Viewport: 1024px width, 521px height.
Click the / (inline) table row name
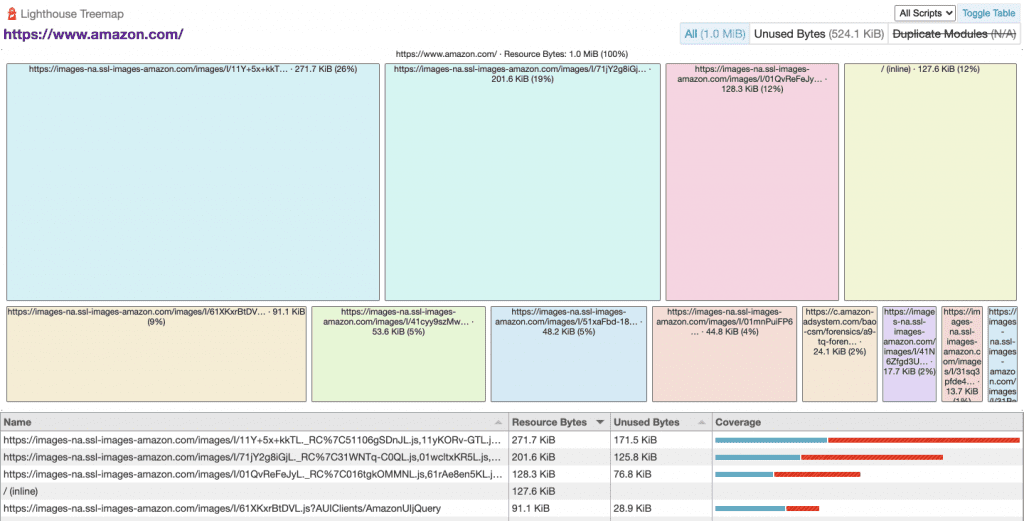[22, 491]
